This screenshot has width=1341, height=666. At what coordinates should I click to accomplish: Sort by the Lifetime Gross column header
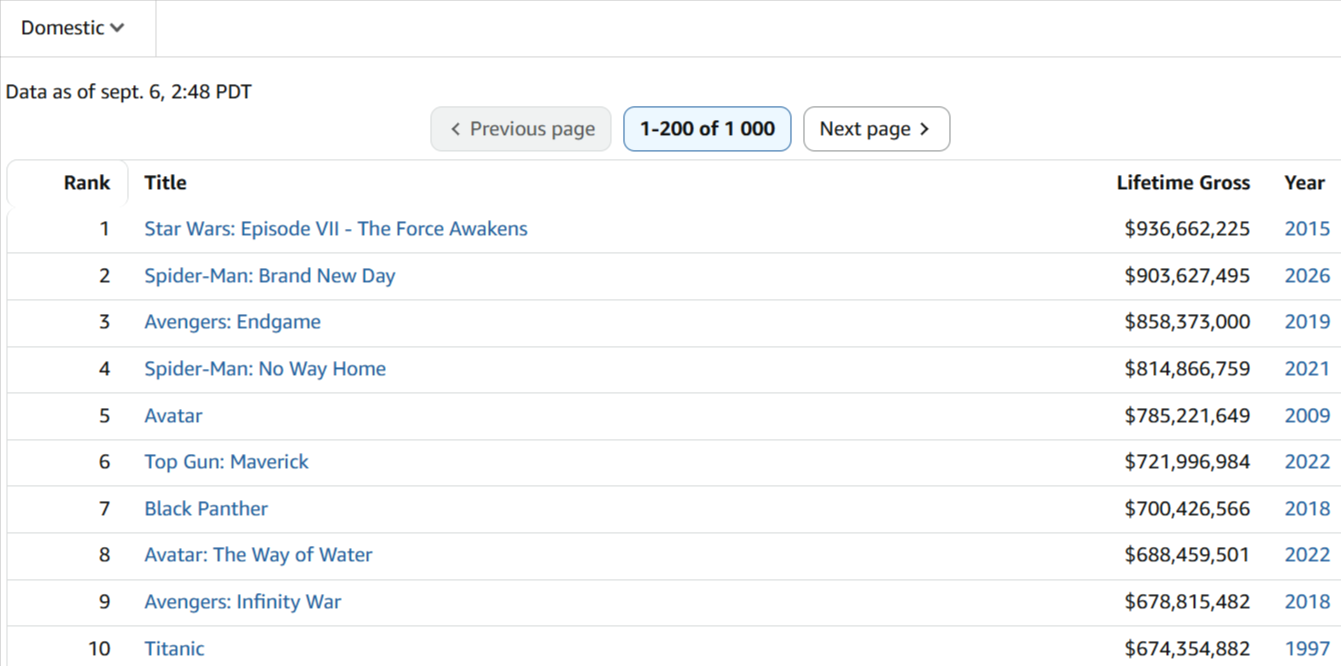[x=1183, y=183]
